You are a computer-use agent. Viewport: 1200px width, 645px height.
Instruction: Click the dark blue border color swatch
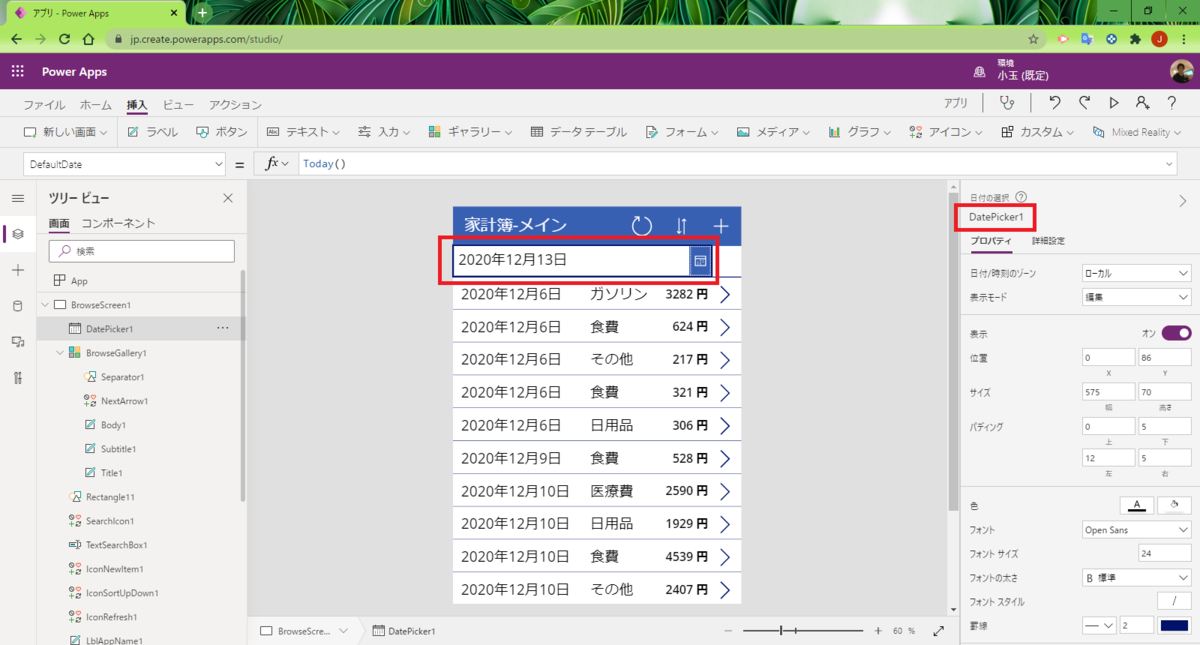pos(1174,625)
